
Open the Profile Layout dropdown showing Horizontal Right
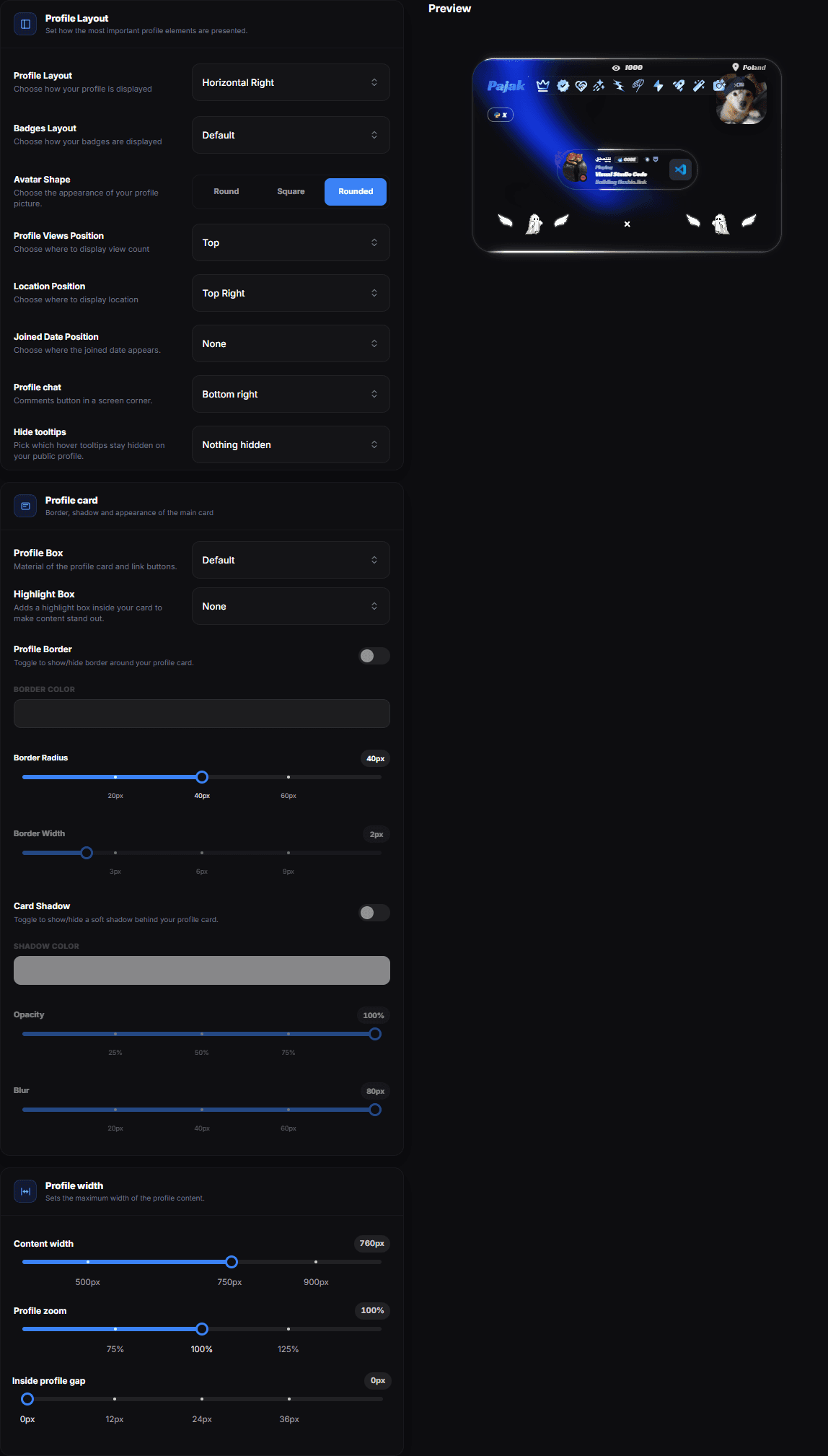click(x=291, y=82)
